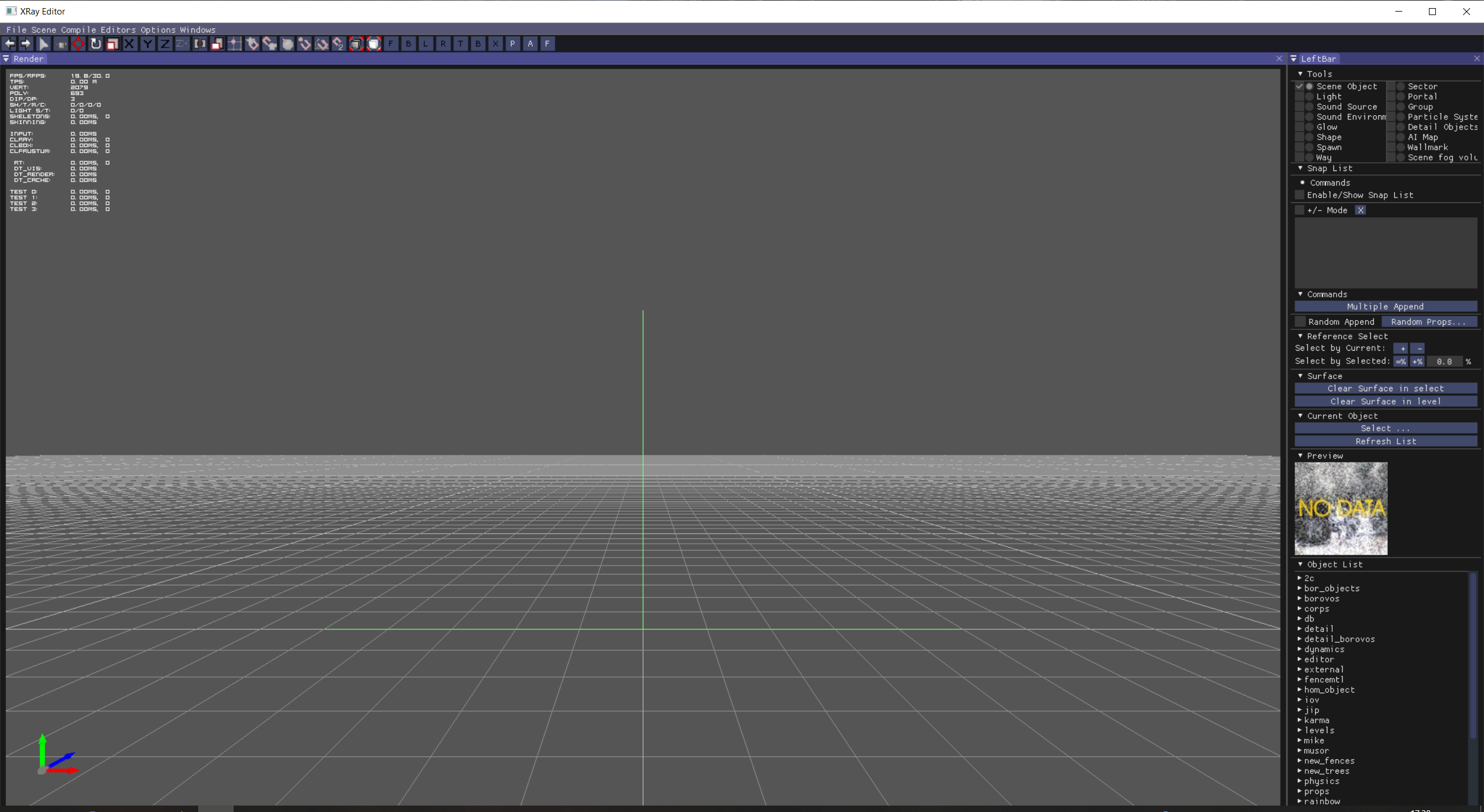Collapse the Surface section
Image resolution: width=1484 pixels, height=812 pixels.
[x=1300, y=376]
